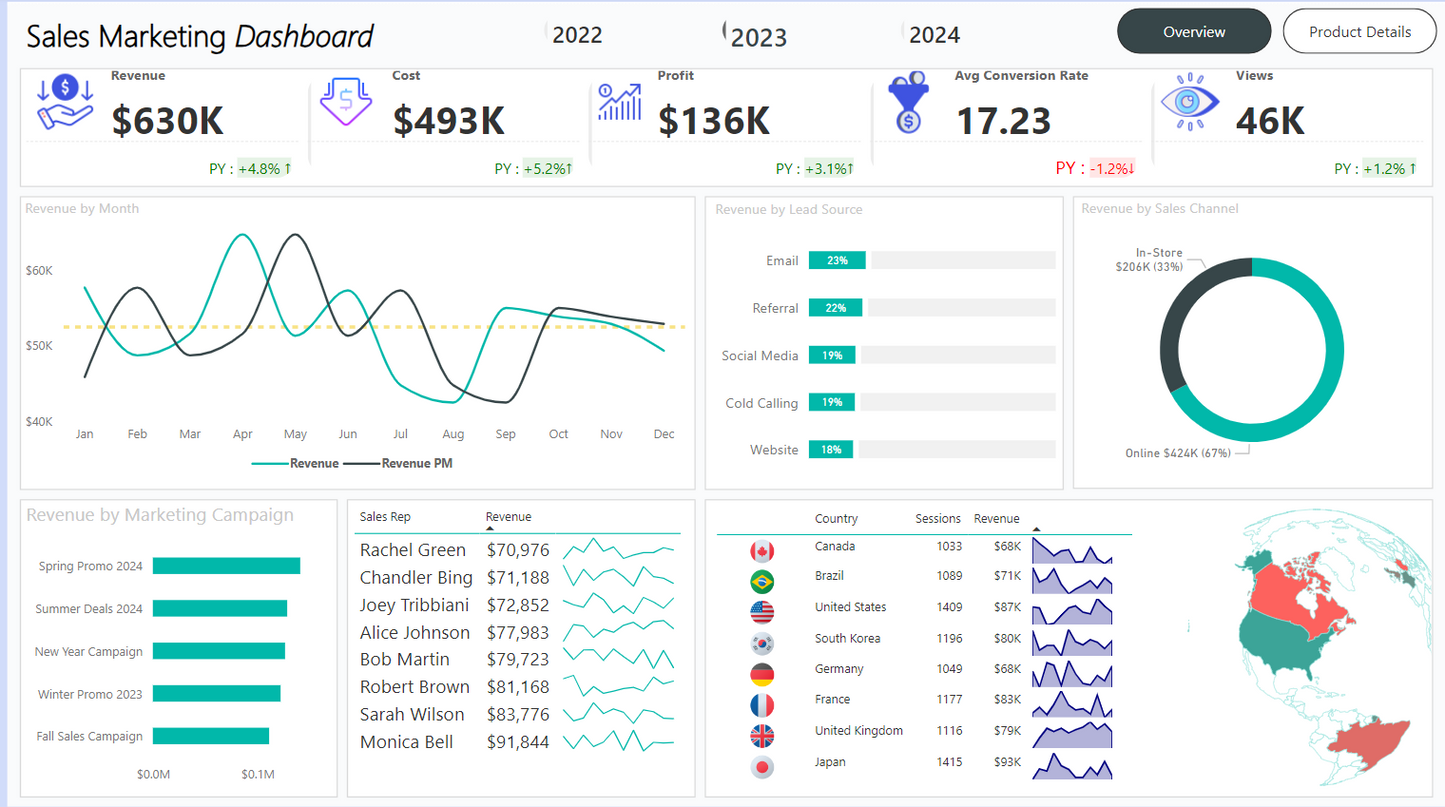Click the Revenue hand-with-coin icon
Image resolution: width=1445 pixels, height=807 pixels.
tap(65, 102)
